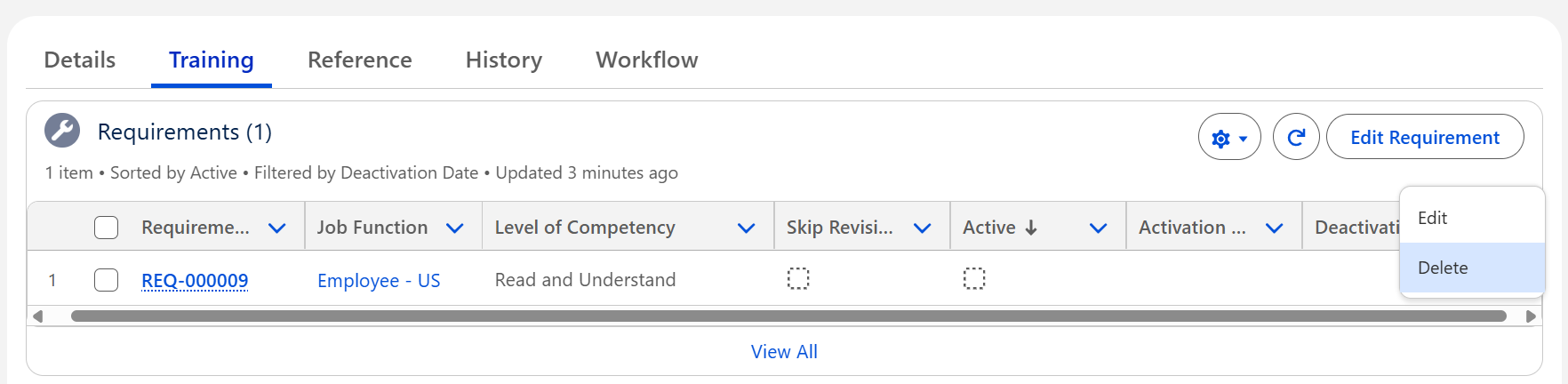
Task: Open Skip Revision column dropdown chevron
Action: coord(923,228)
